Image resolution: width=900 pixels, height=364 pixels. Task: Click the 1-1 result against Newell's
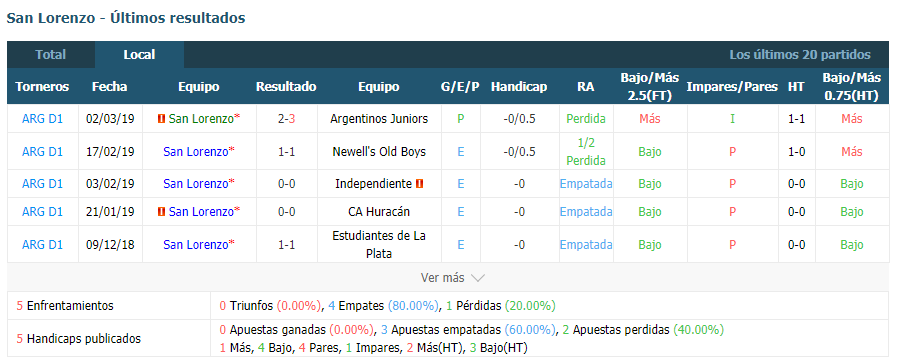pos(286,152)
